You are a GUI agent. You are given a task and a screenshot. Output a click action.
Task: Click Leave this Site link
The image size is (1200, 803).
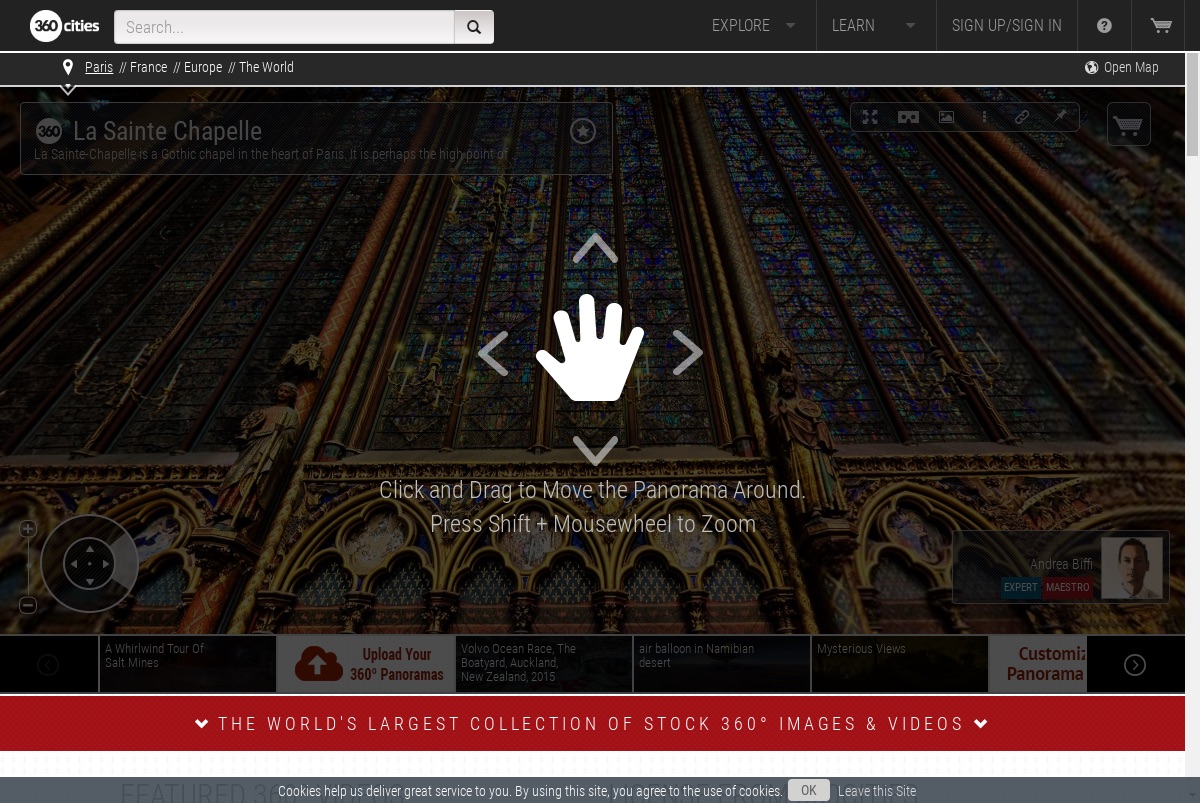click(877, 791)
